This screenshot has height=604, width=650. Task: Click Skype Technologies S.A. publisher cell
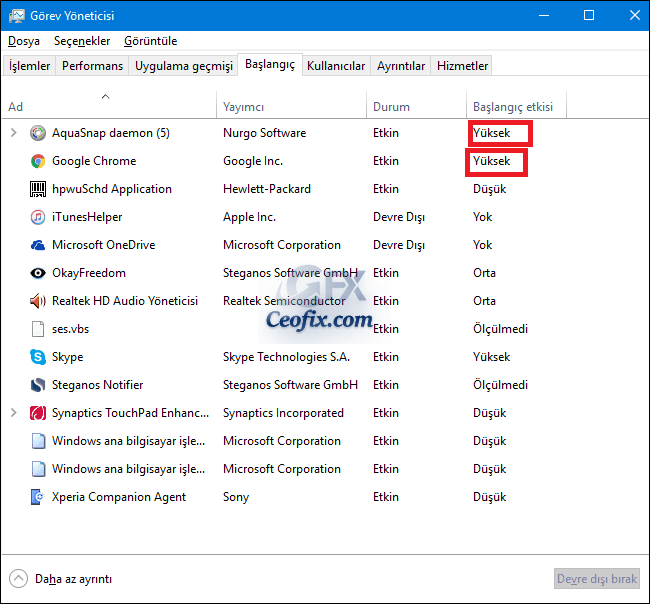pos(286,357)
